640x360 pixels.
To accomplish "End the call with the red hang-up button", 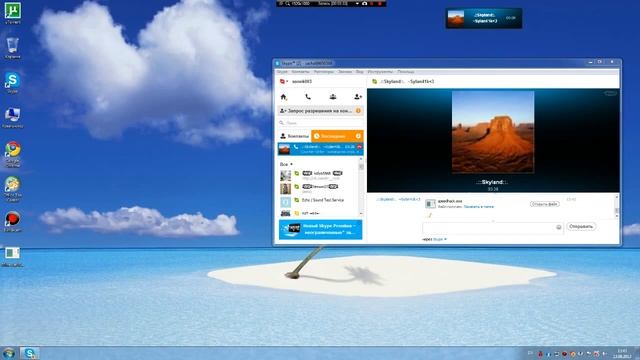I will [x=359, y=147].
